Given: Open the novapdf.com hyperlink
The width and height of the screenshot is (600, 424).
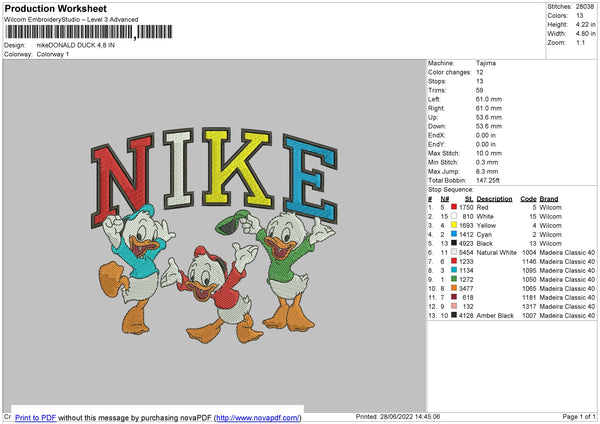Looking at the screenshot, I should pyautogui.click(x=258, y=417).
